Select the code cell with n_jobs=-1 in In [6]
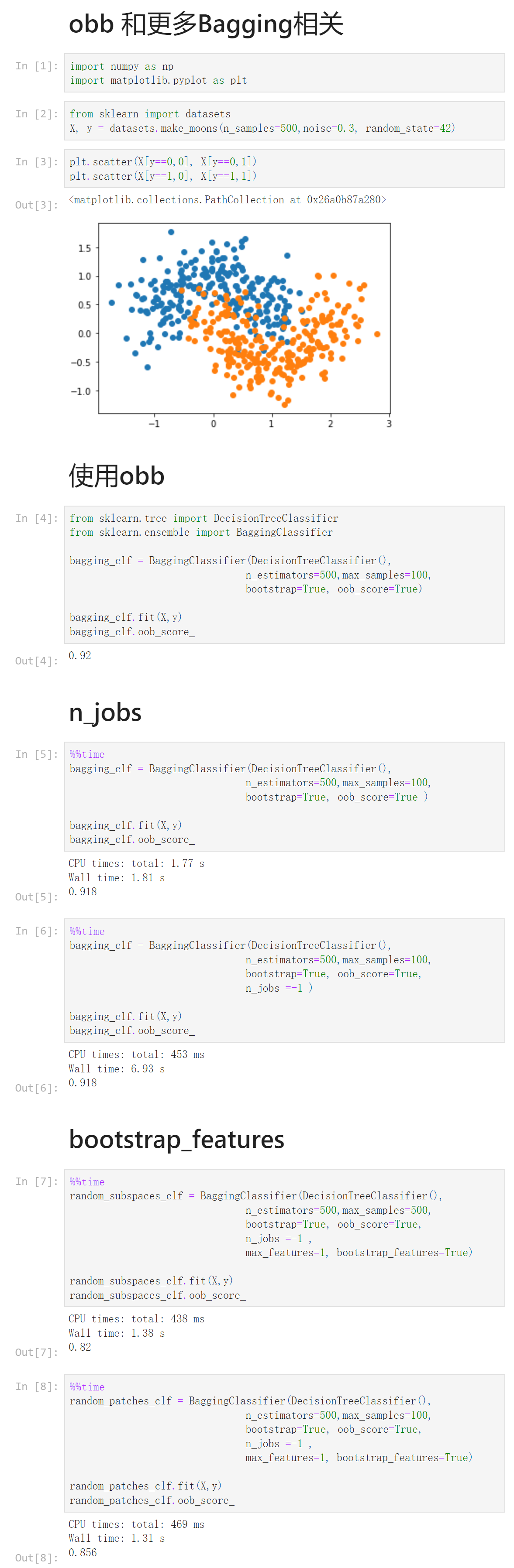This screenshot has width=514, height=1568. 284,980
